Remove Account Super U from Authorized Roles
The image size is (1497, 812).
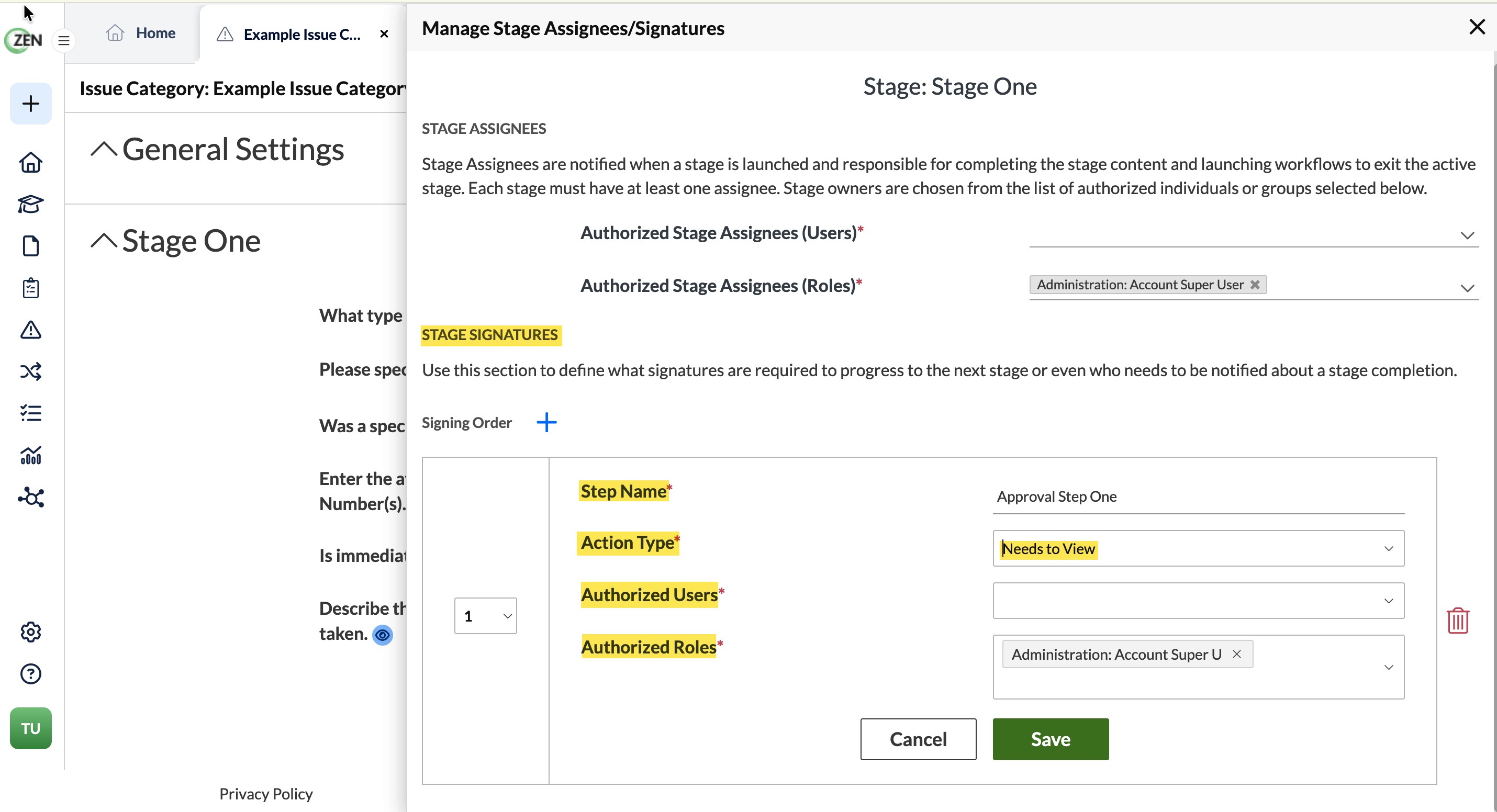click(1237, 654)
